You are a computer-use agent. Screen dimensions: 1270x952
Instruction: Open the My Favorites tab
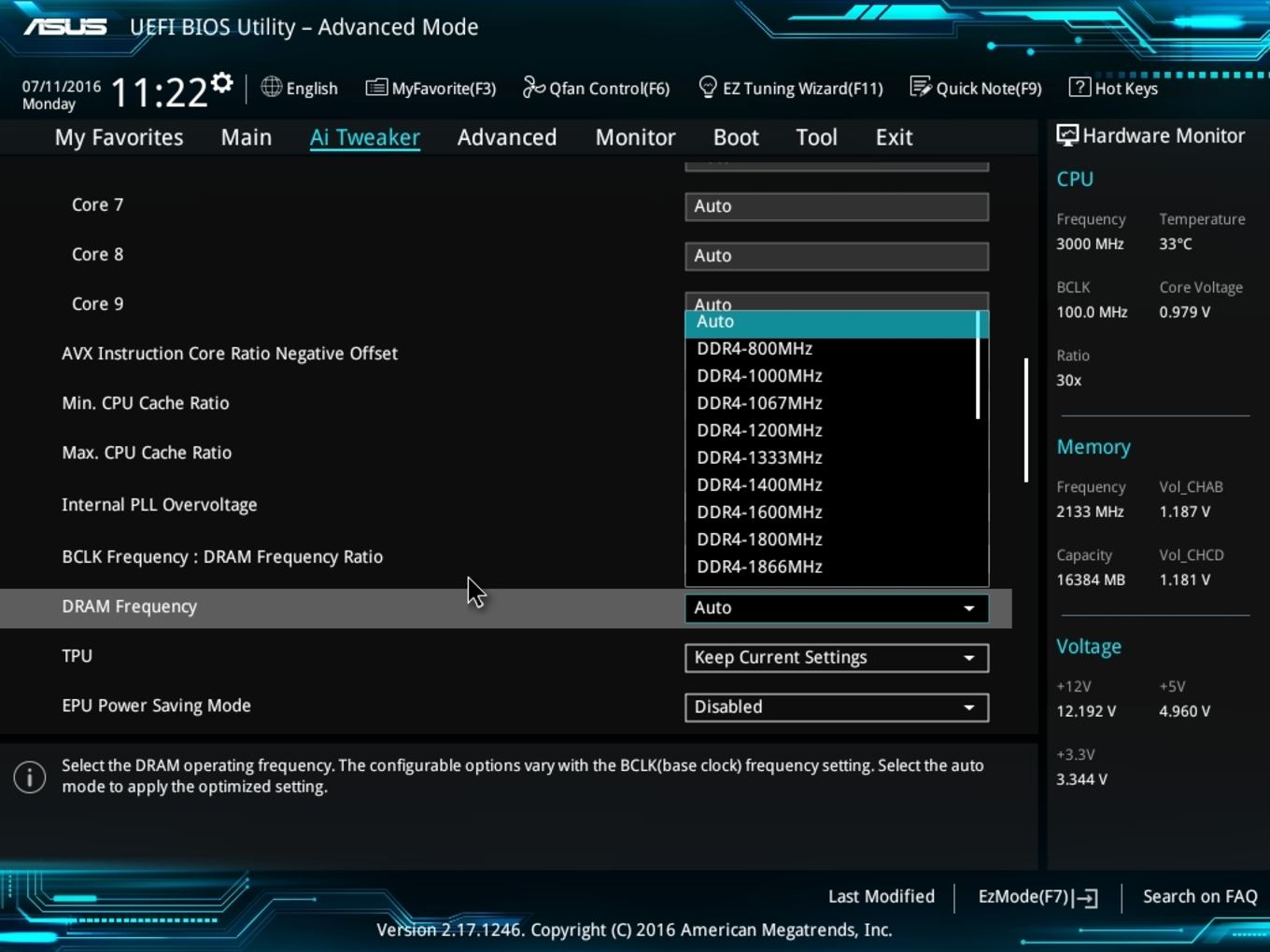(x=119, y=137)
